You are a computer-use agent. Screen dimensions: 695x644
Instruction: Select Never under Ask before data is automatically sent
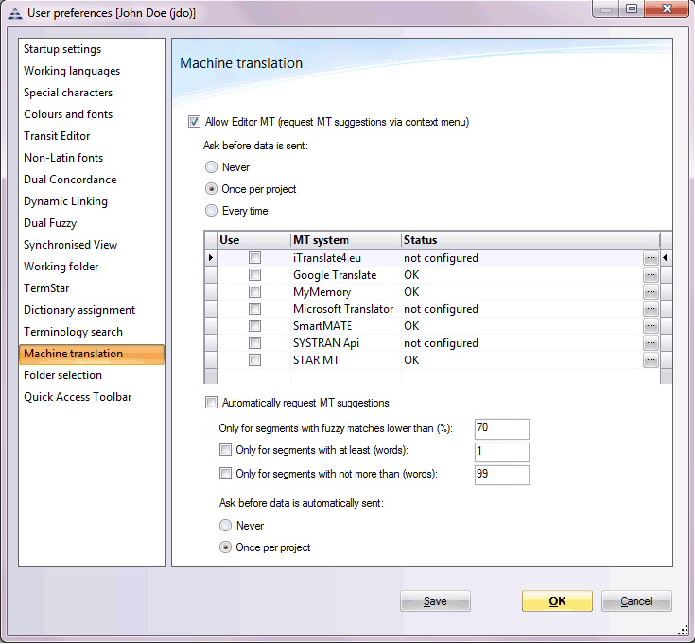tap(226, 526)
